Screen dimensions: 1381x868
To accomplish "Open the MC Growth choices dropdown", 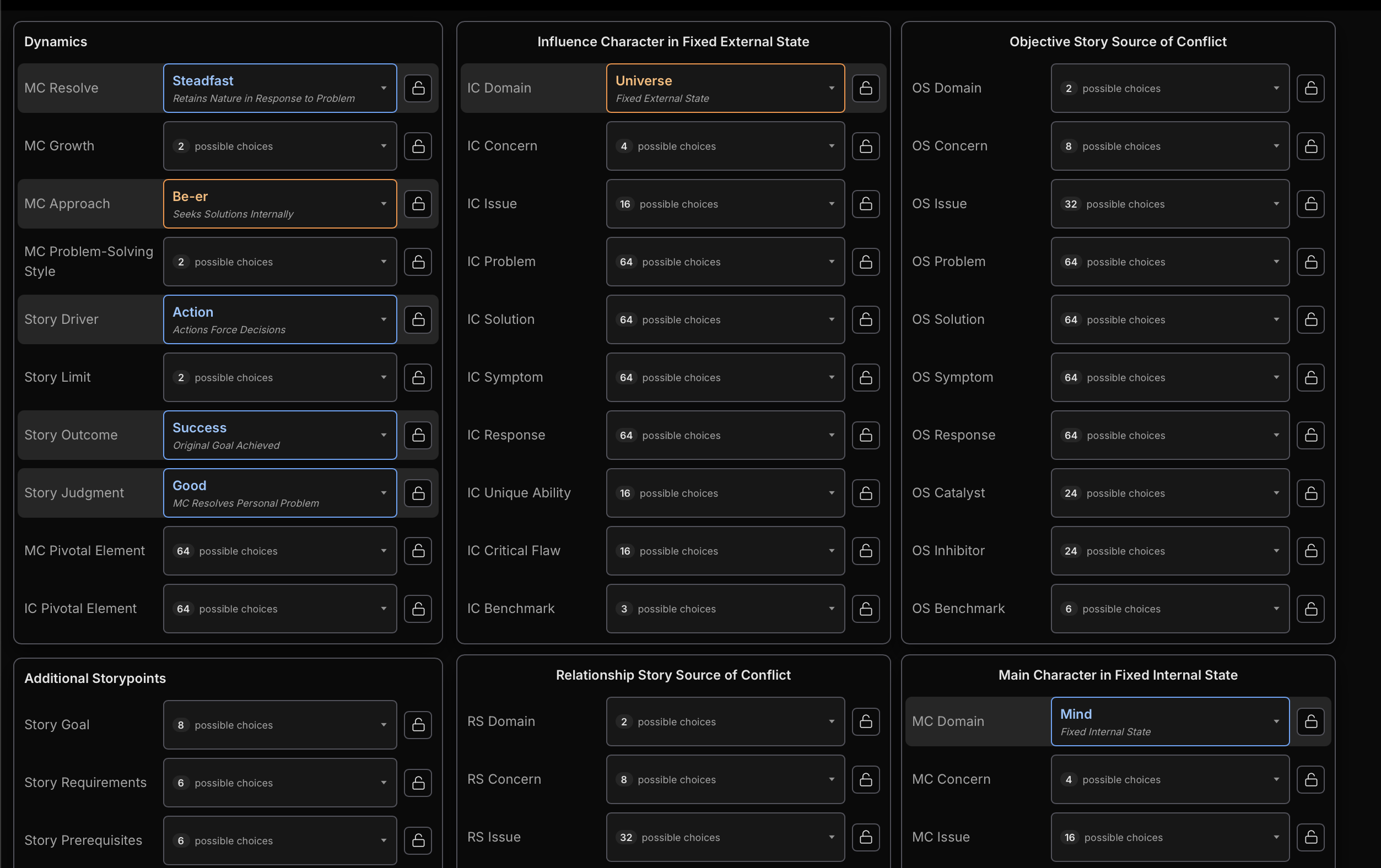I will coord(280,146).
